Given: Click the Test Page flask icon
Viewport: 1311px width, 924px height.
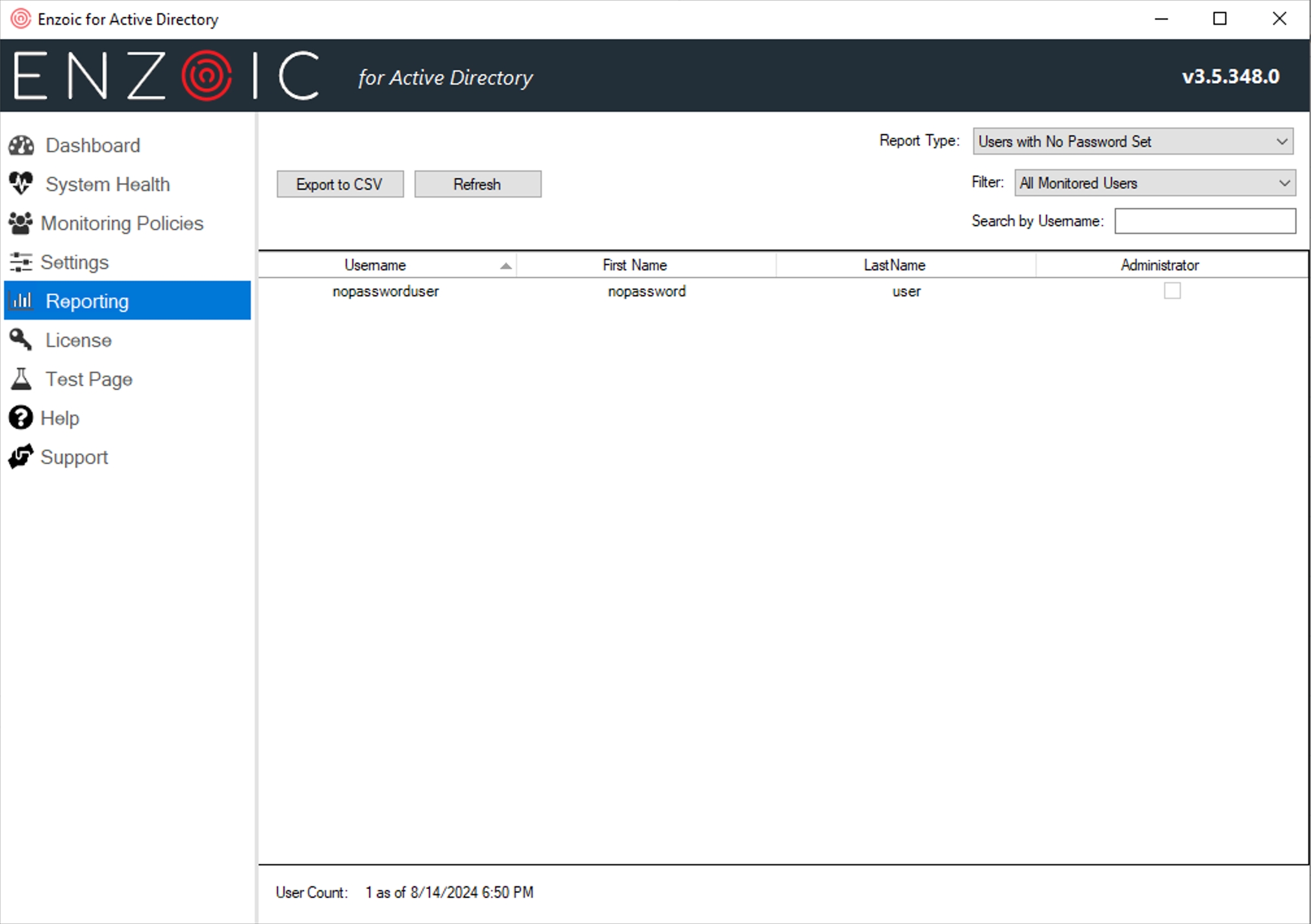Looking at the screenshot, I should (21, 379).
